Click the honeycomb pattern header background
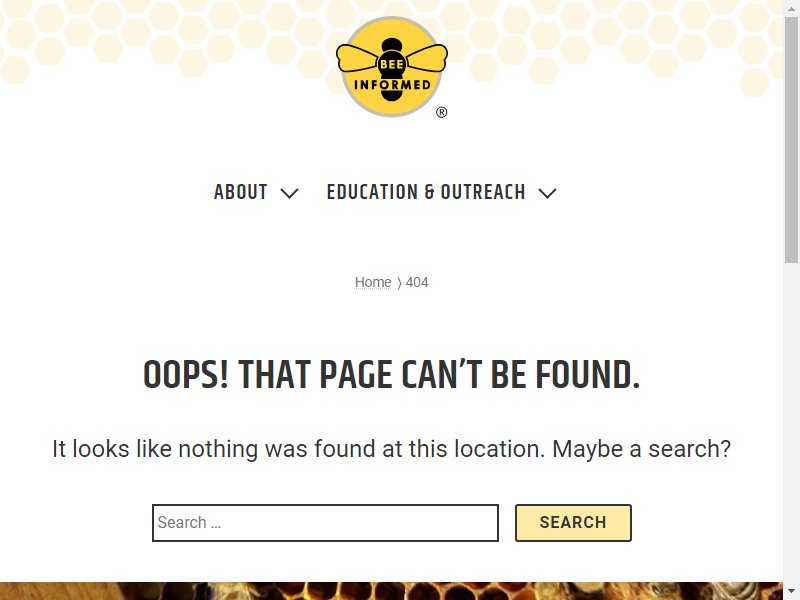800x600 pixels. 153,41
